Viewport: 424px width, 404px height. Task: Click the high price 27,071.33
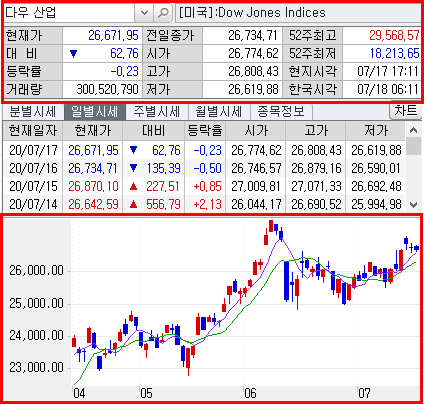[x=316, y=186]
